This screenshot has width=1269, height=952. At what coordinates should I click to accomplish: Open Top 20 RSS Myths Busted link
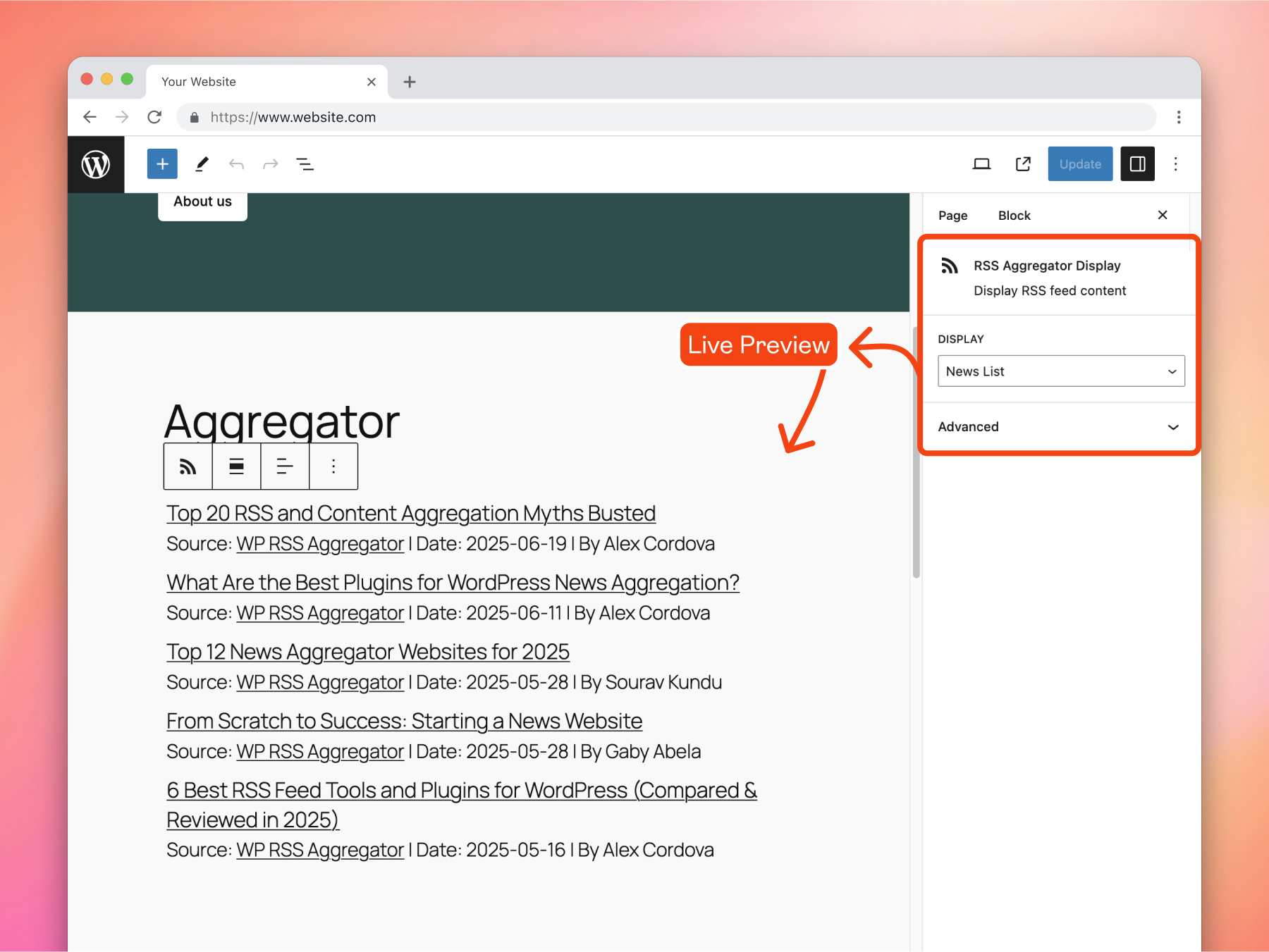click(411, 514)
